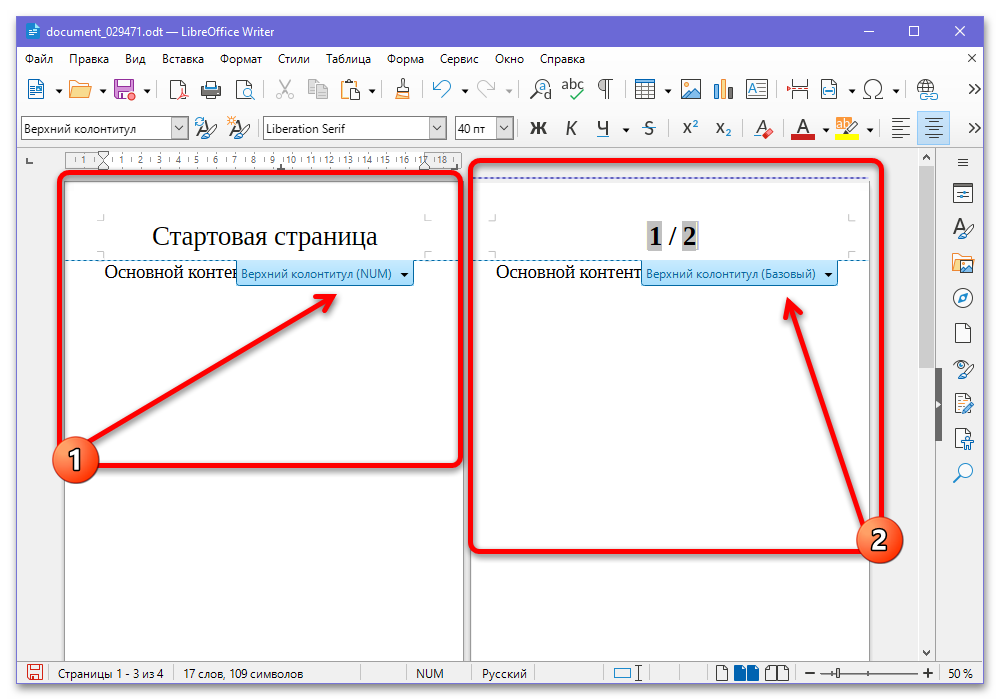Expand the highlighting color palette
The height and width of the screenshot is (700, 1000).
(x=871, y=130)
